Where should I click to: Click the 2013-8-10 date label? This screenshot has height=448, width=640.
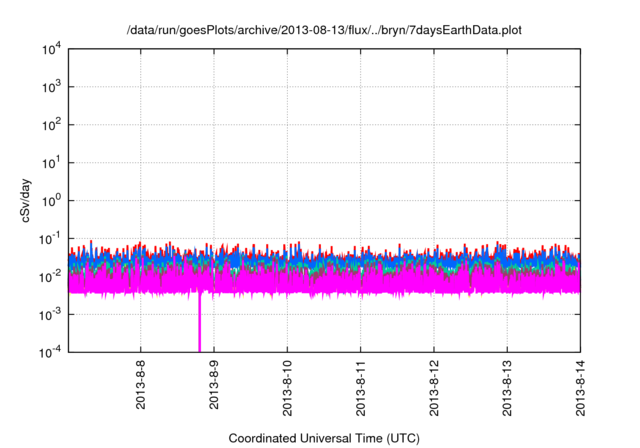tap(287, 388)
